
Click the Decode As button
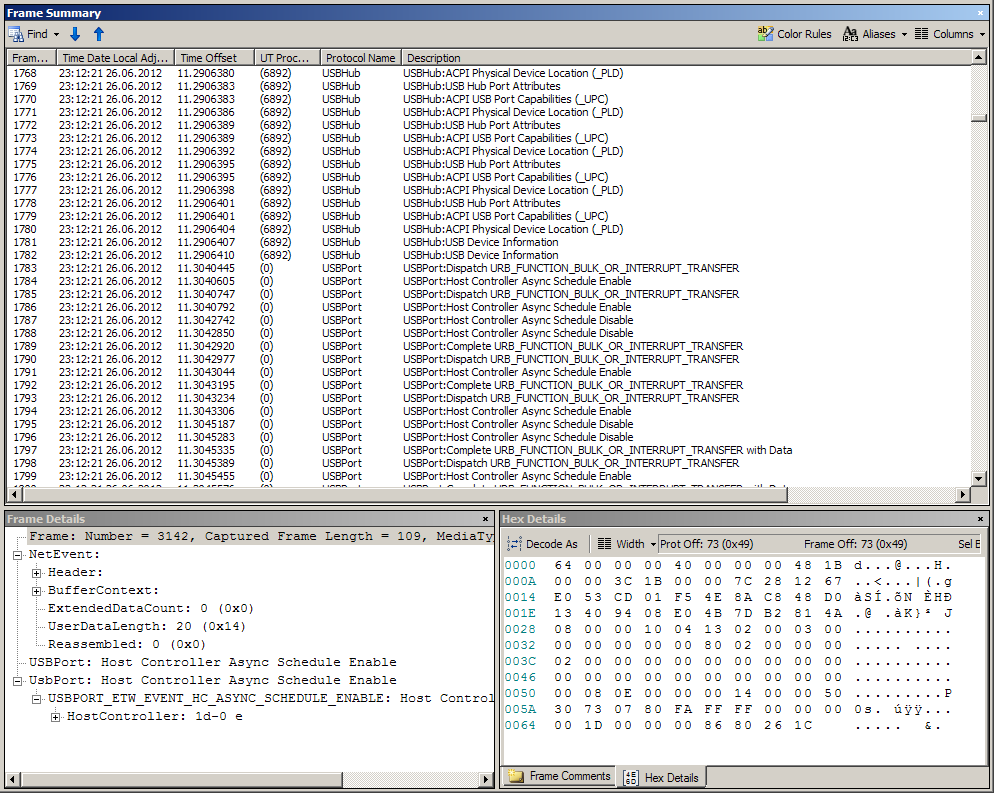click(543, 544)
